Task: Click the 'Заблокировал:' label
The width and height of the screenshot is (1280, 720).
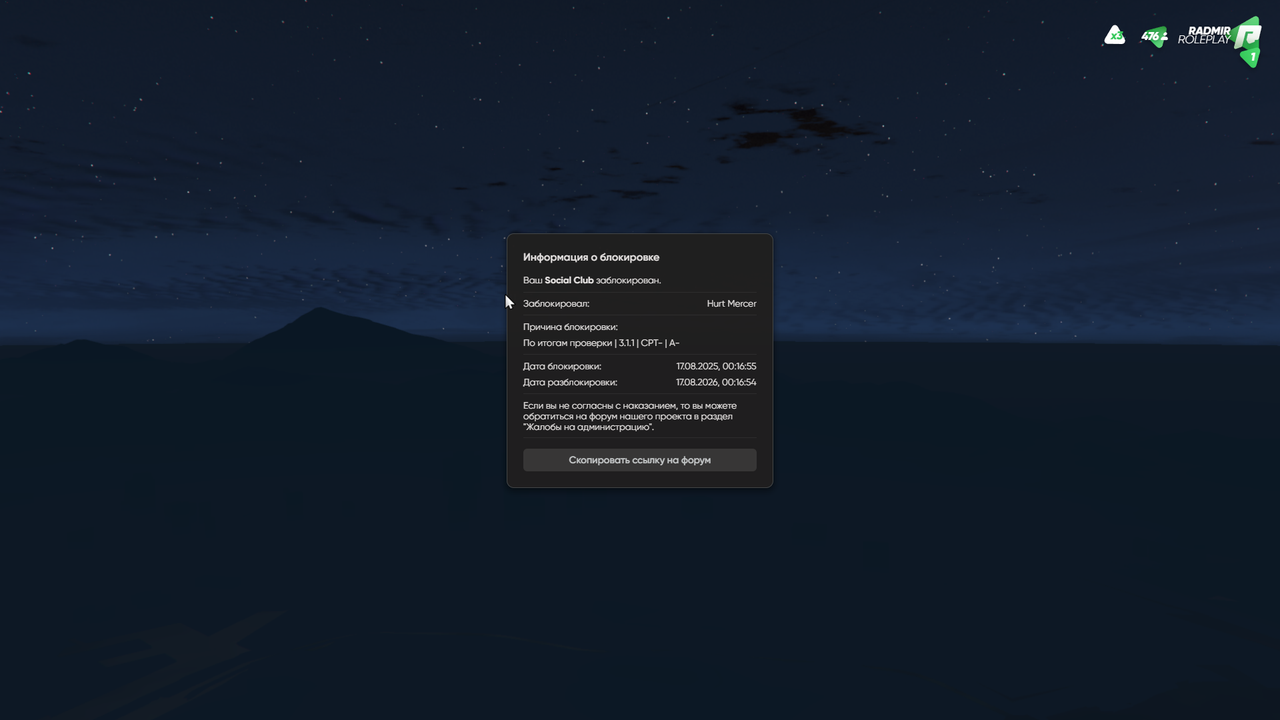Action: click(556, 303)
